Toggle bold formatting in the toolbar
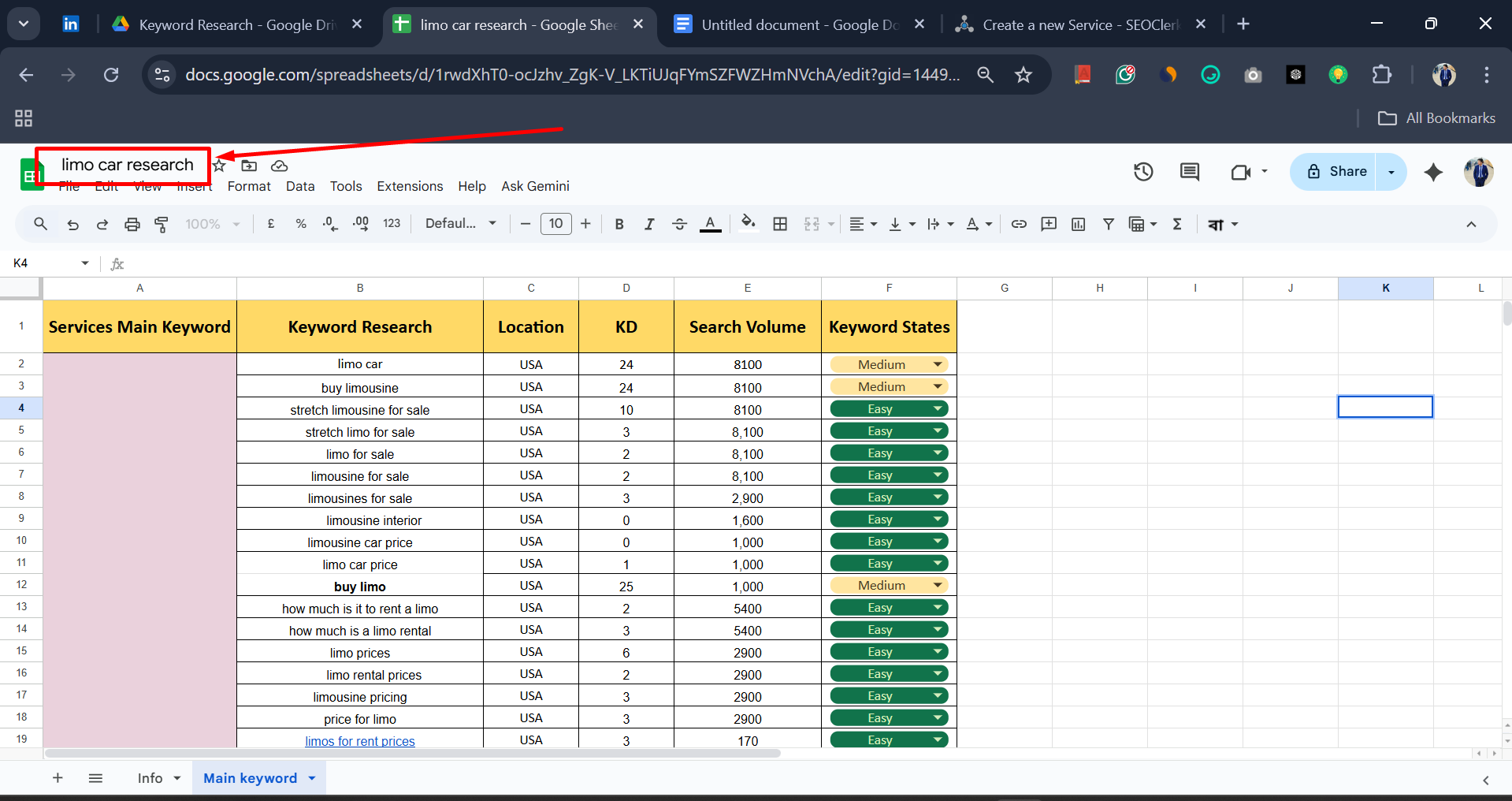Screen dimensions: 1512x801 click(x=619, y=224)
